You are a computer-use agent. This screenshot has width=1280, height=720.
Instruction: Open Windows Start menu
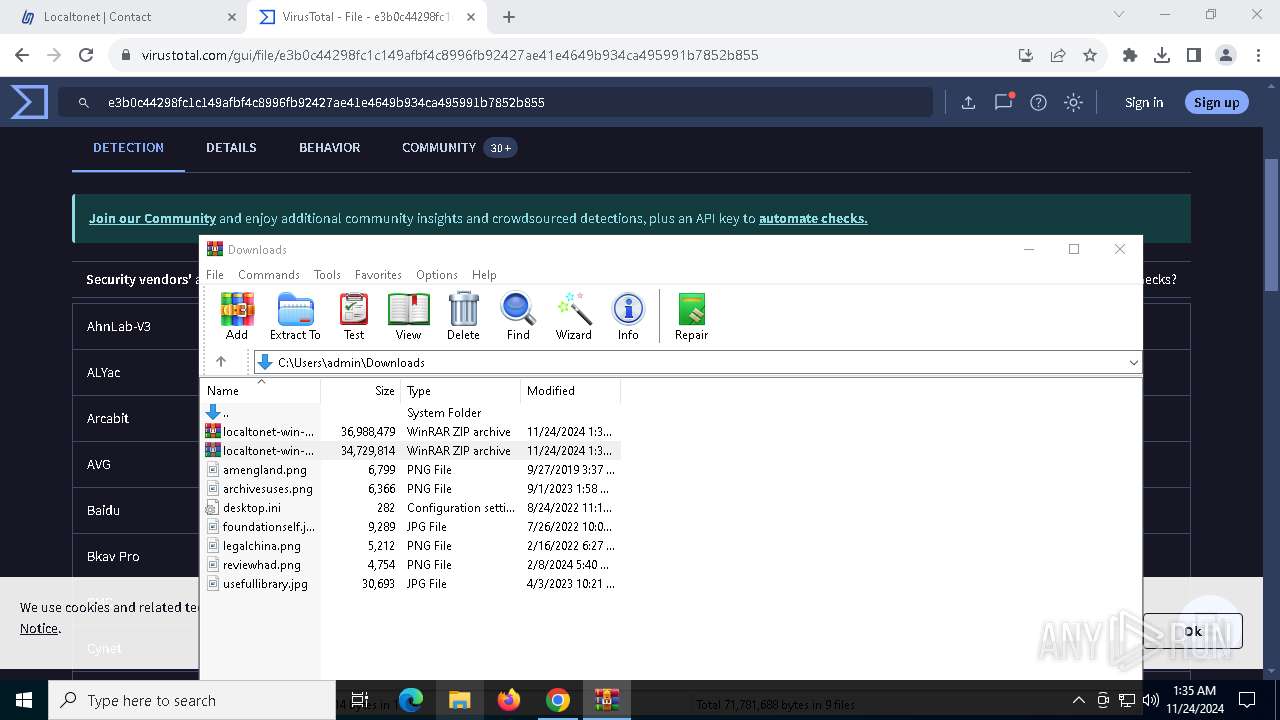coord(24,700)
